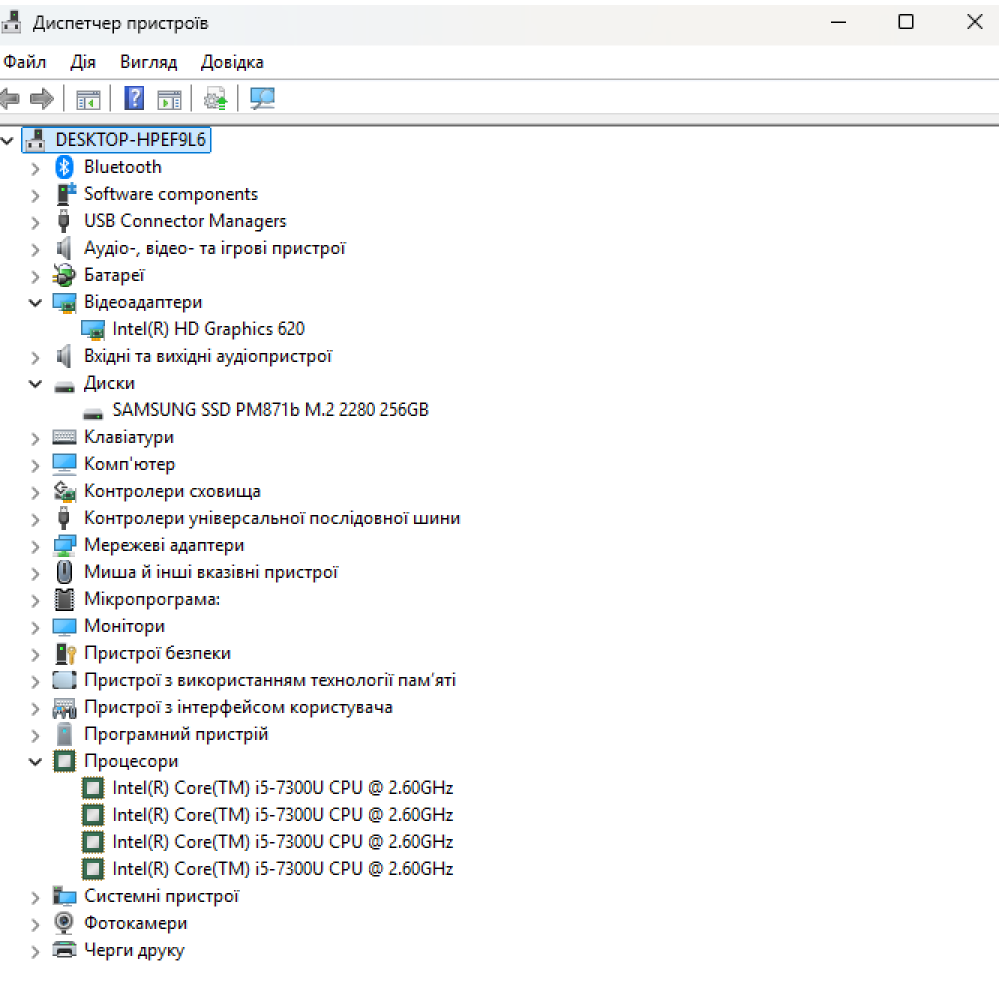Viewport: 1000px width, 1000px height.
Task: Click the Bluetooth category icon
Action: tap(65, 167)
